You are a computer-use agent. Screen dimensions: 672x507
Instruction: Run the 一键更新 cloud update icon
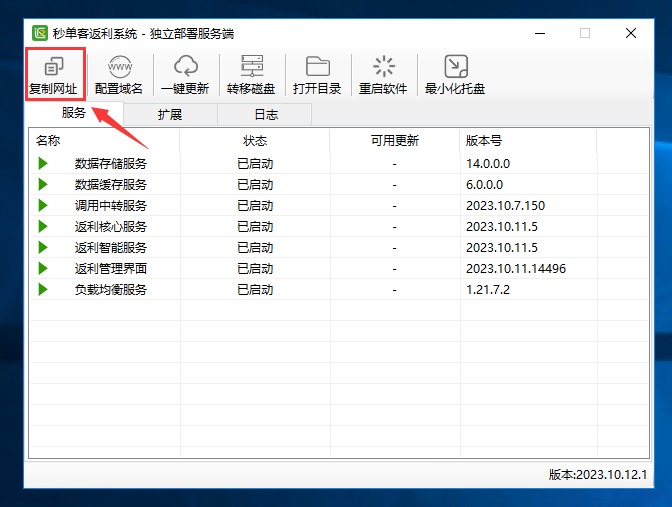click(x=186, y=66)
